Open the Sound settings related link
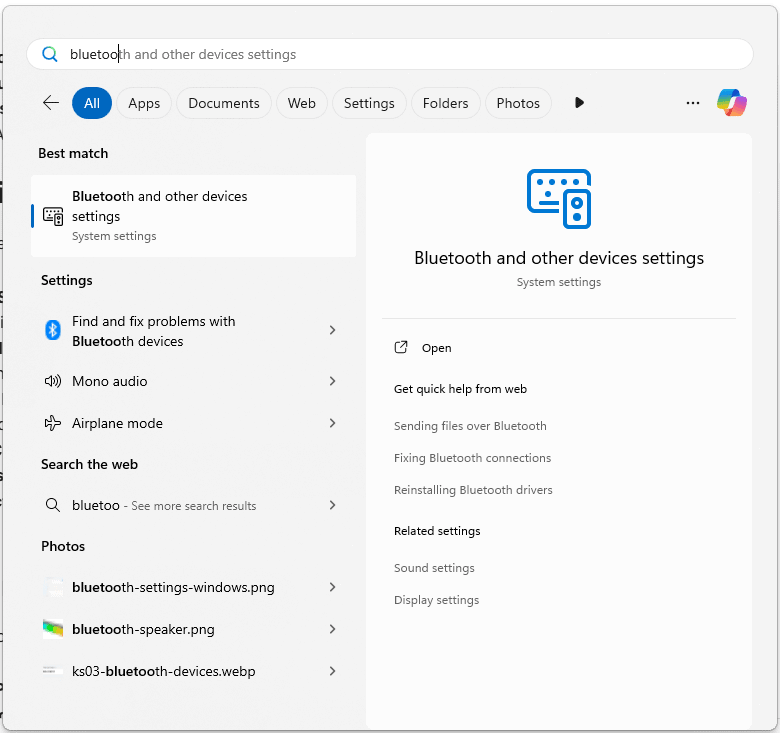This screenshot has height=733, width=780. coord(434,568)
